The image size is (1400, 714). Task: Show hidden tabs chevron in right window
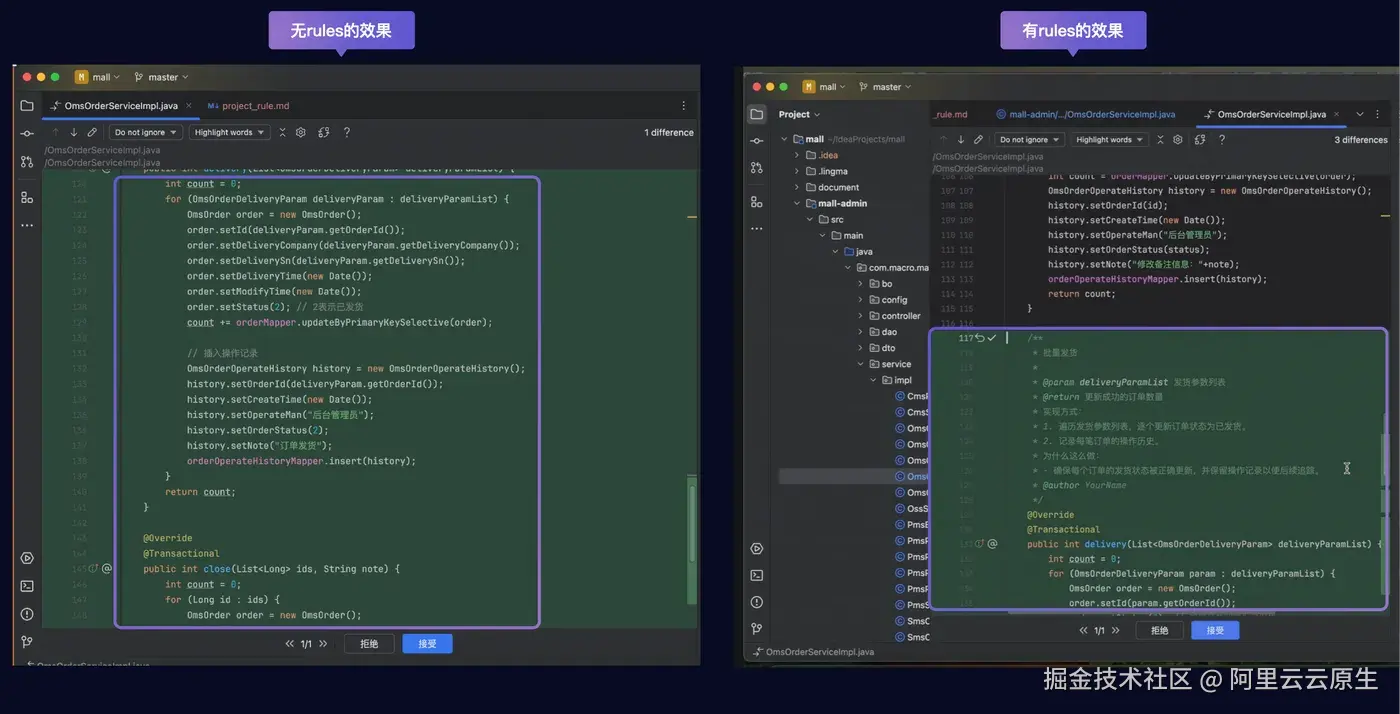click(x=1360, y=114)
